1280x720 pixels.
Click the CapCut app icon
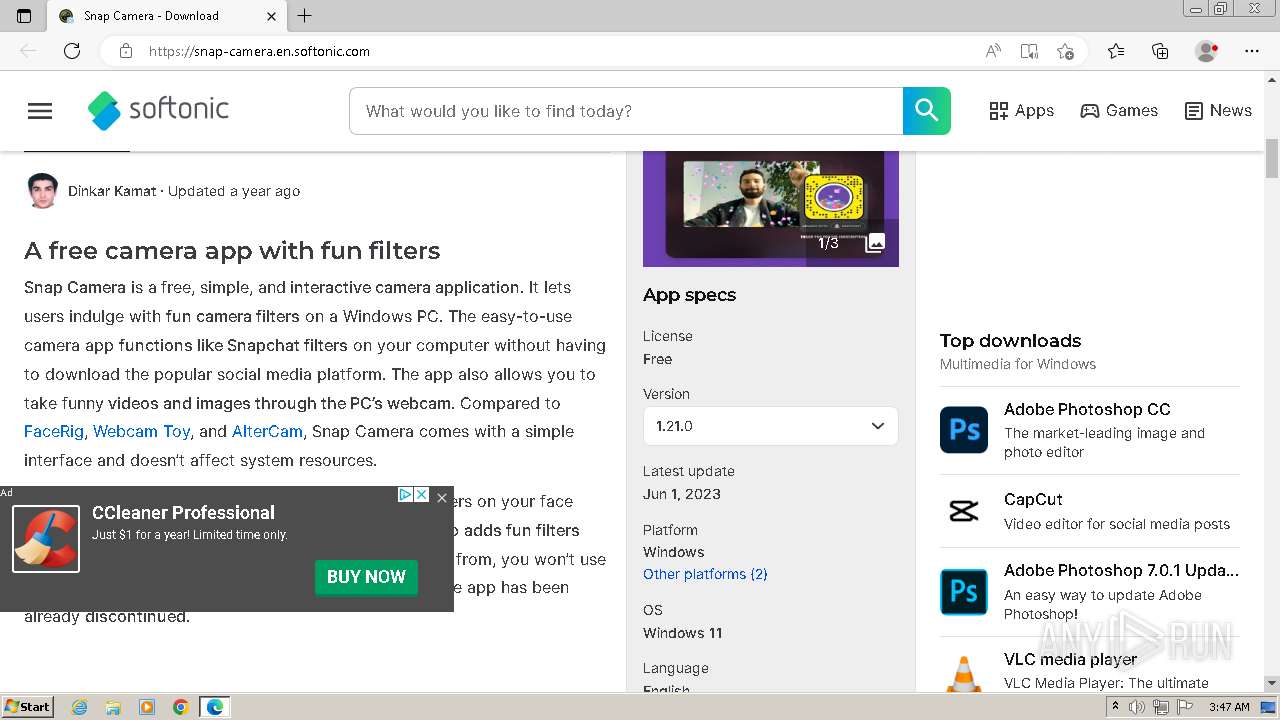tap(964, 512)
